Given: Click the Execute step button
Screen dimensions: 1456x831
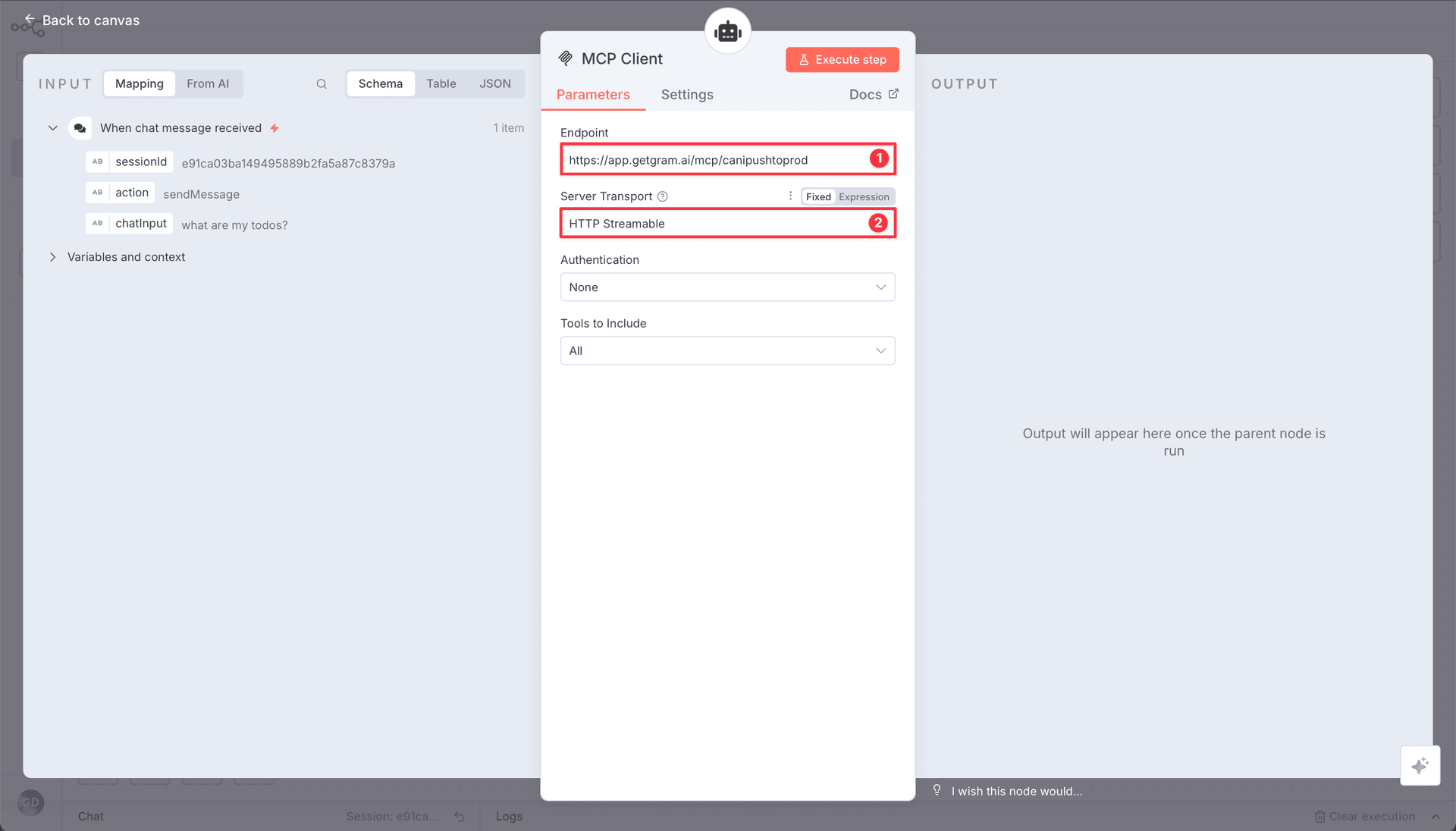Looking at the screenshot, I should 842,60.
